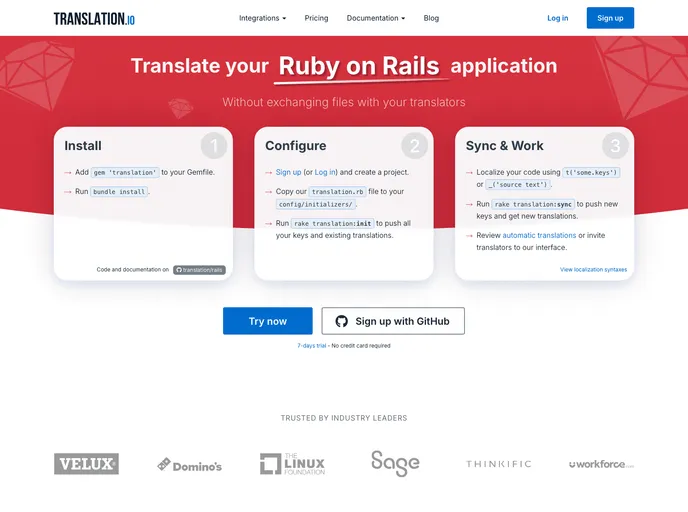Image resolution: width=688 pixels, height=512 pixels.
Task: Click the Domino's logo
Action: pyautogui.click(x=190, y=465)
